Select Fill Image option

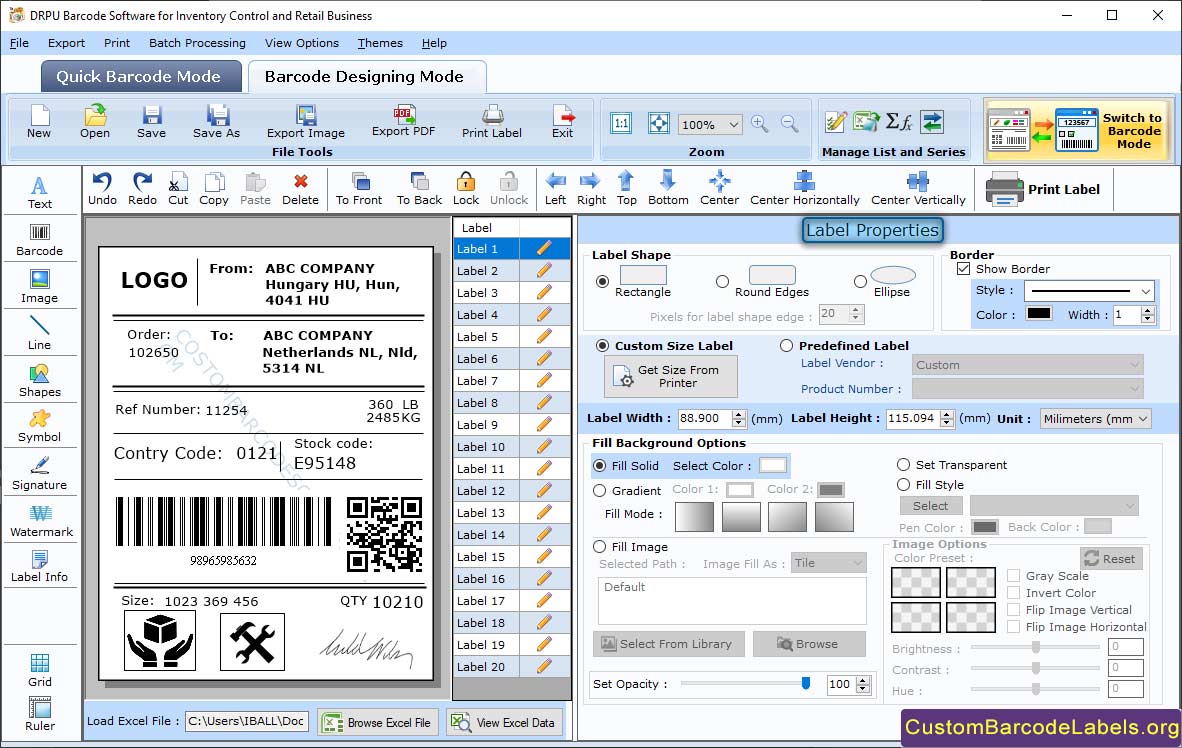click(599, 547)
